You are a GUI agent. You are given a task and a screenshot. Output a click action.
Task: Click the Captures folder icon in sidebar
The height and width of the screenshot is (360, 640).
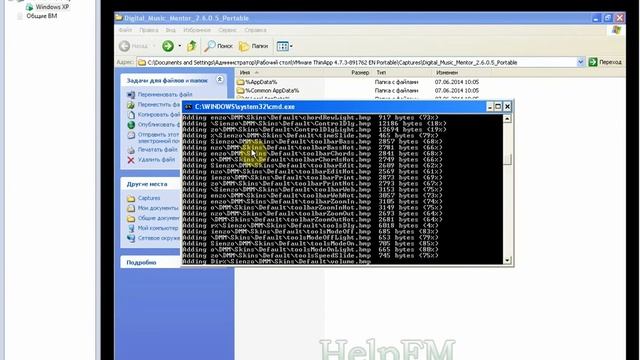[x=131, y=198]
